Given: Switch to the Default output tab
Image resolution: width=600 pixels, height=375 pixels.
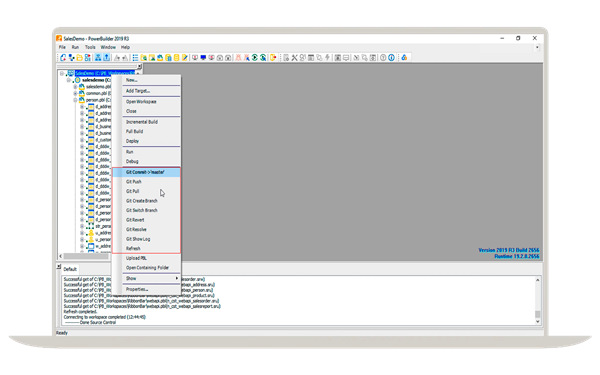Looking at the screenshot, I should pyautogui.click(x=70, y=269).
